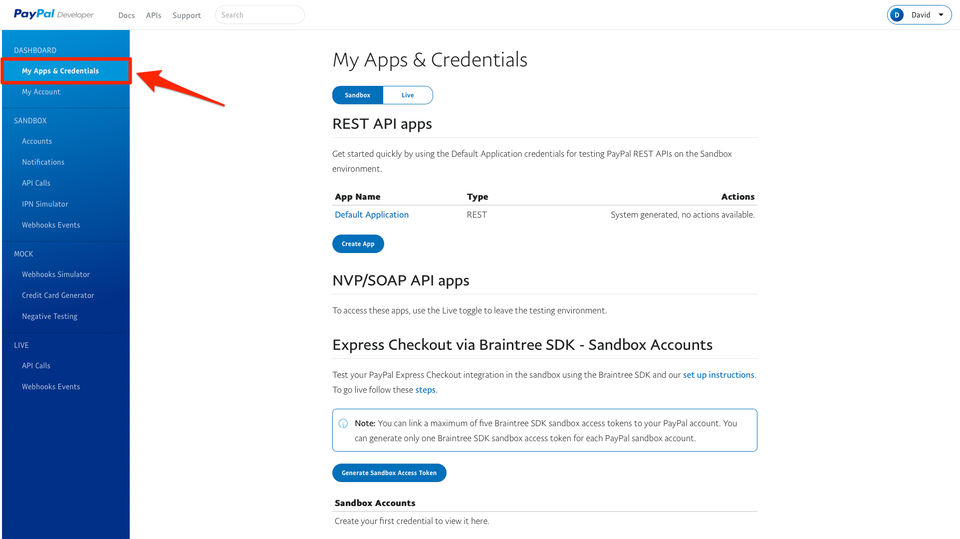
Task: Follow the go live steps link
Action: [426, 390]
